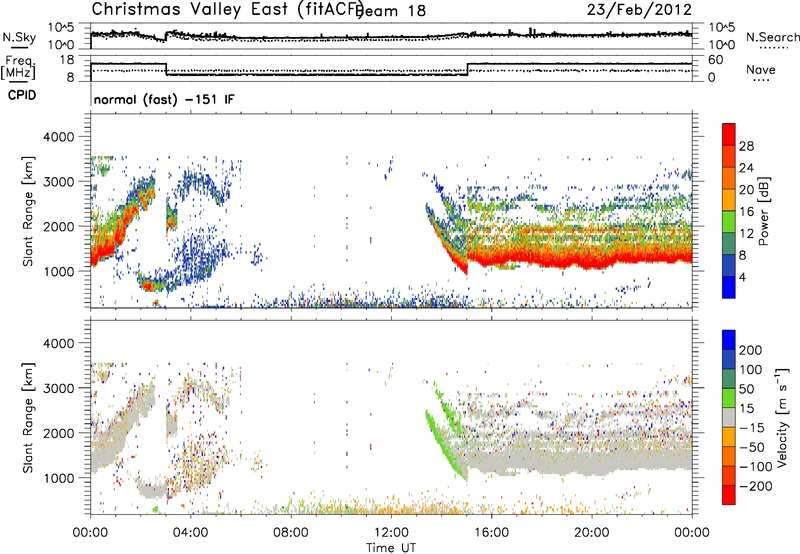
Task: Click the right-side Nave axis value '60'
Action: point(716,60)
